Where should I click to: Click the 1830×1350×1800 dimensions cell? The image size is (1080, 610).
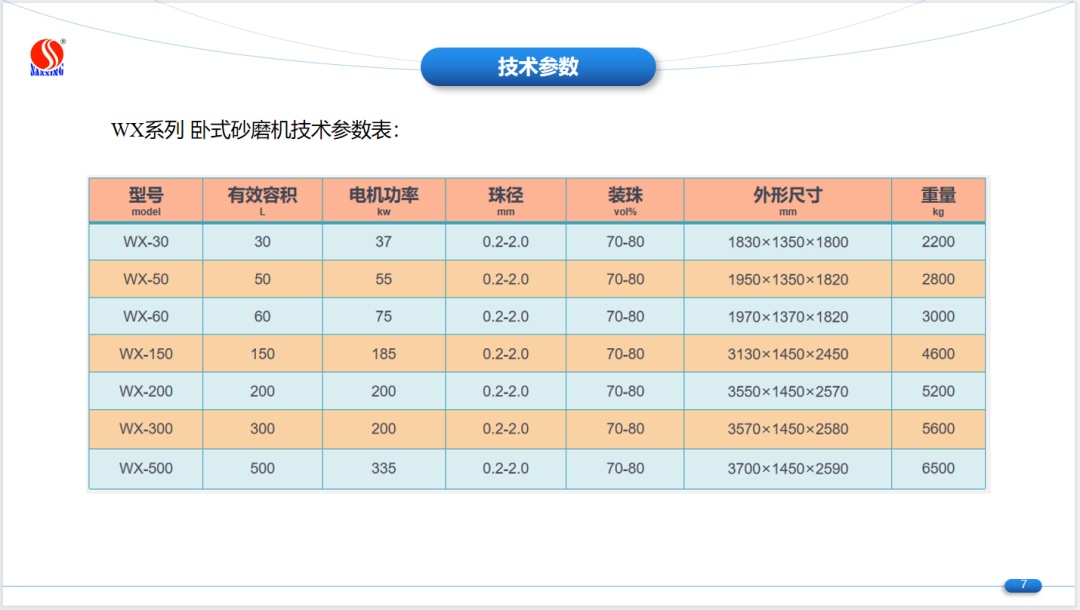click(787, 242)
